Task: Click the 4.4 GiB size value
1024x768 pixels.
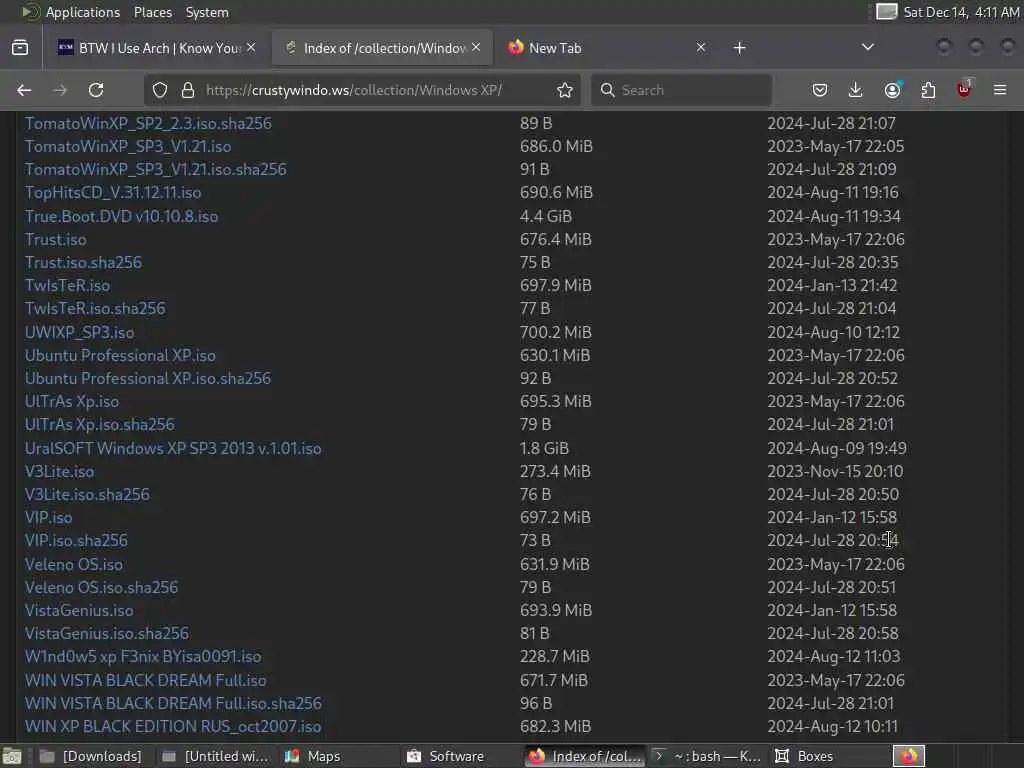Action: (546, 216)
